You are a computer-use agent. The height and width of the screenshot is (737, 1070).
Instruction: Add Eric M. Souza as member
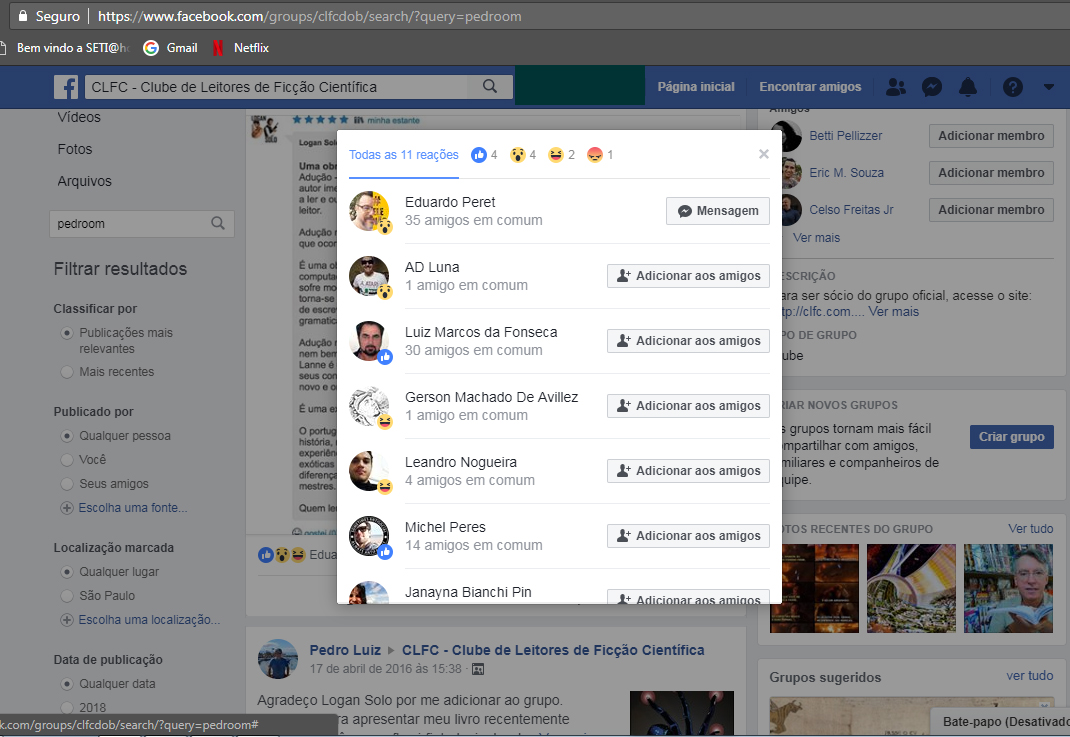(x=991, y=173)
